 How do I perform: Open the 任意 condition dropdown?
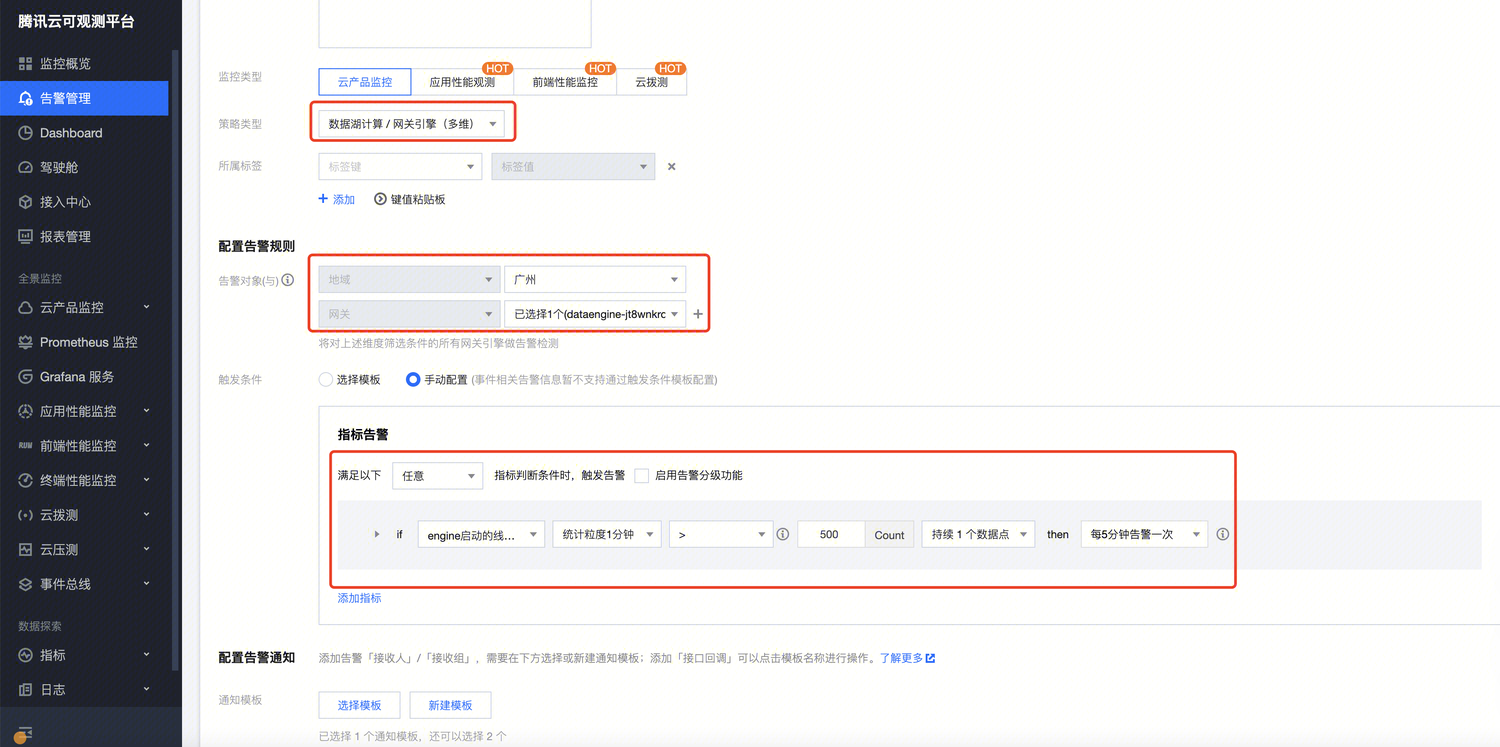coord(438,476)
